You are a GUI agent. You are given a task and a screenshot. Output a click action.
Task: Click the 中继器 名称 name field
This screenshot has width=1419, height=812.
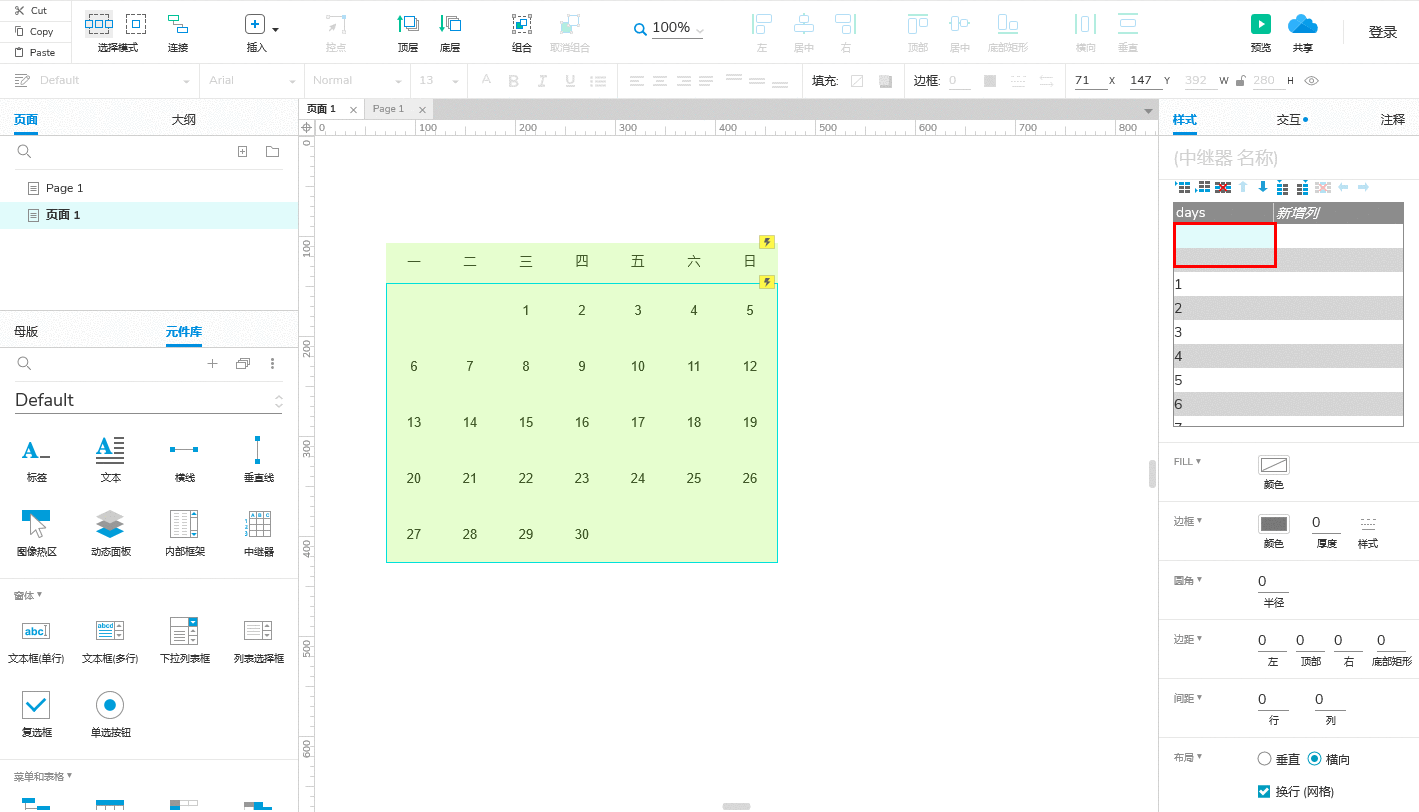[1289, 158]
